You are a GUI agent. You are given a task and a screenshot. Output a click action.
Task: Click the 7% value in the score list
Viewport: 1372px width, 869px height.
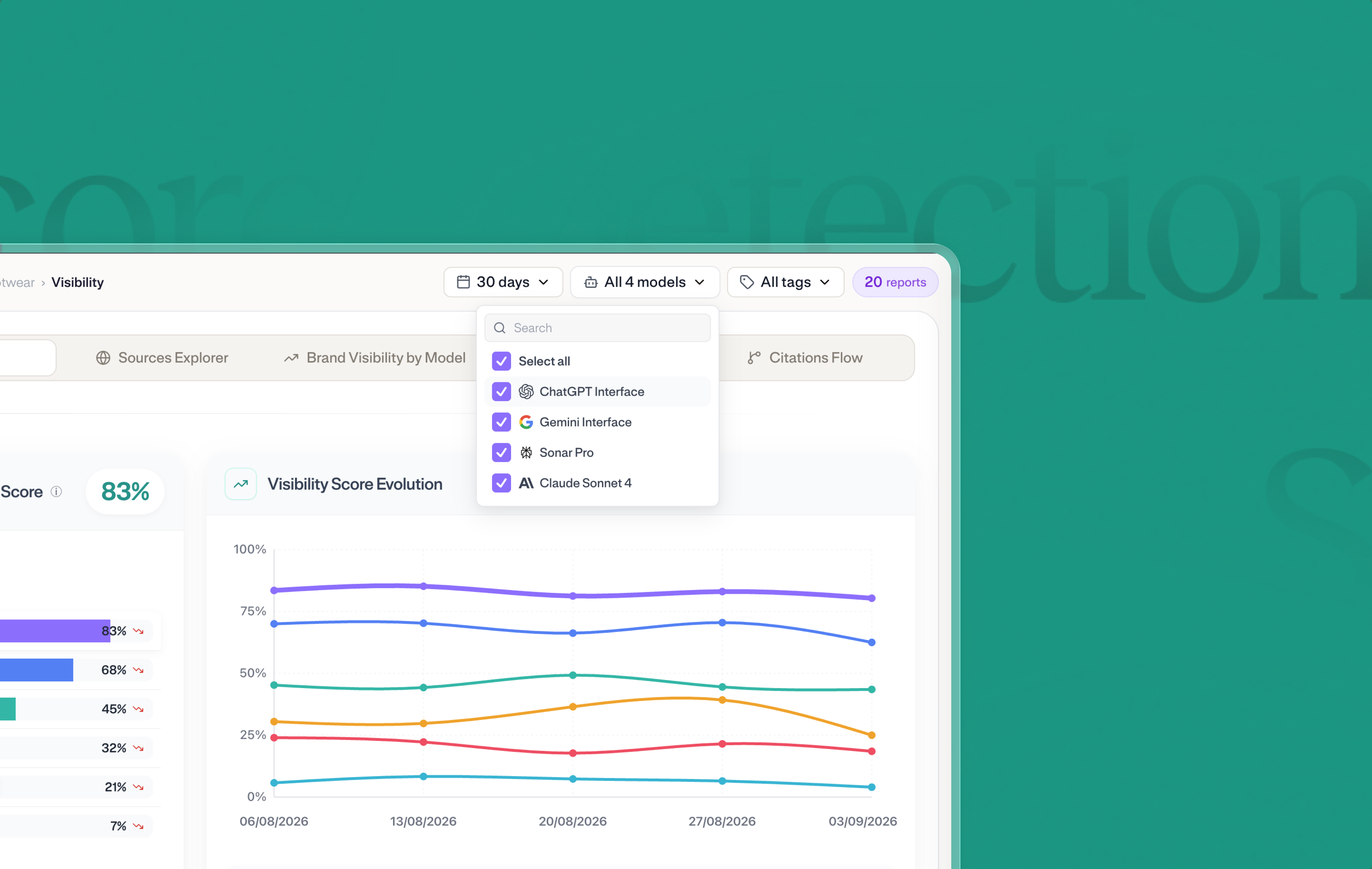click(x=119, y=826)
